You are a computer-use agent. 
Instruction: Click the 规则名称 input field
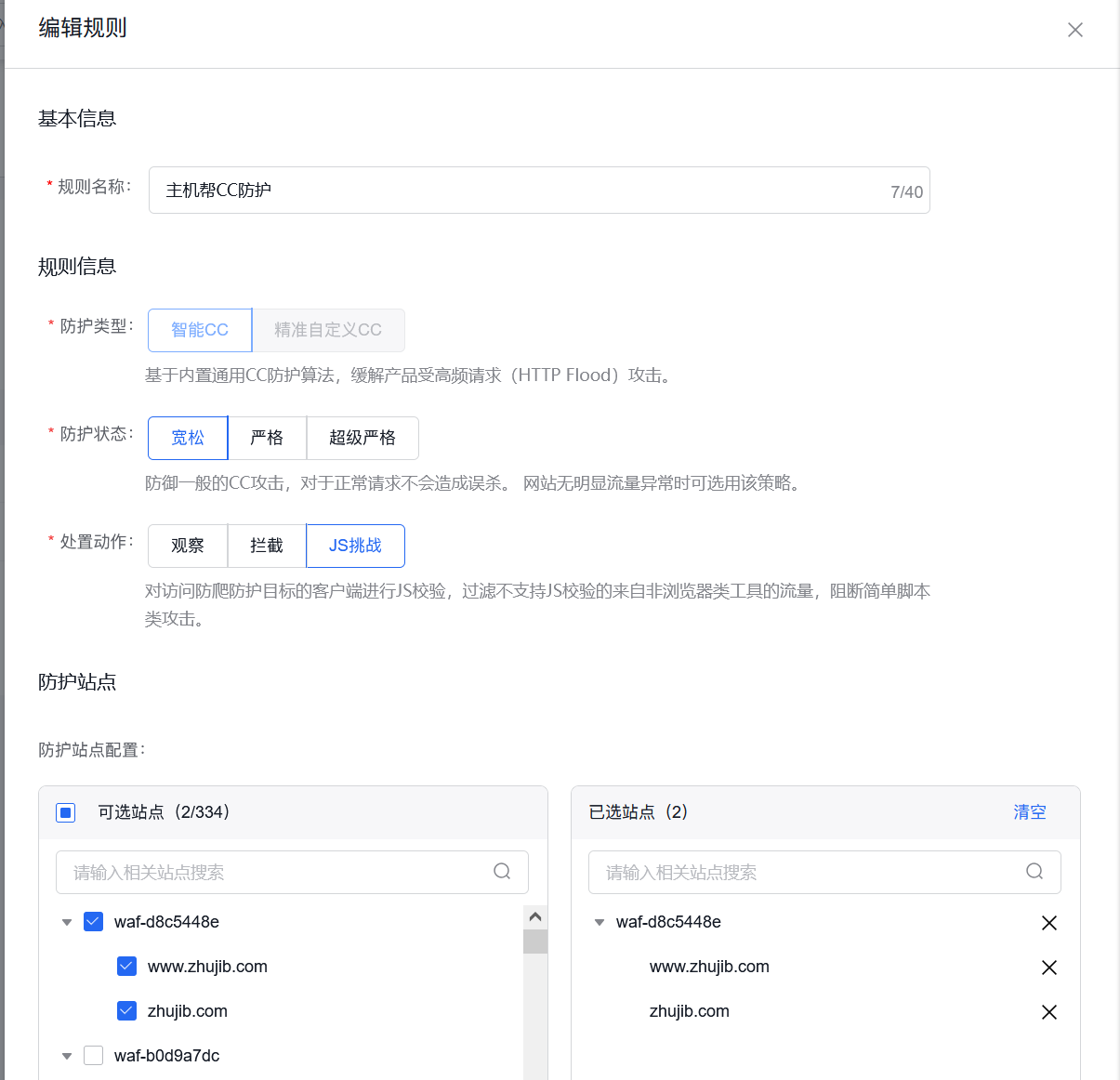(x=520, y=191)
